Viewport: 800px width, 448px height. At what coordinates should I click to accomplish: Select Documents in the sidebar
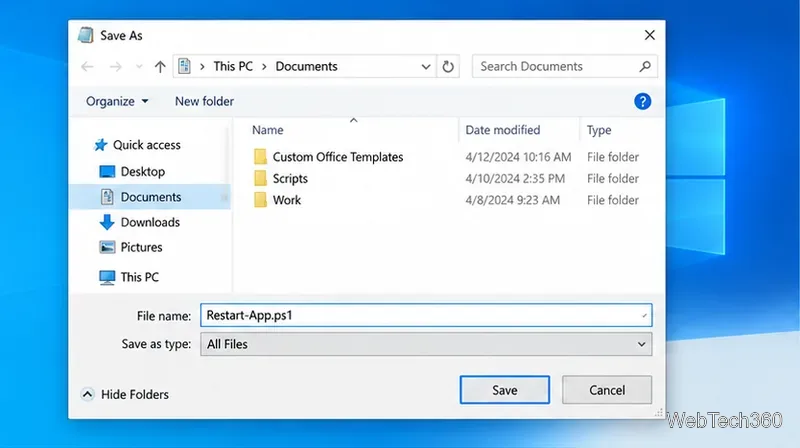pos(151,197)
